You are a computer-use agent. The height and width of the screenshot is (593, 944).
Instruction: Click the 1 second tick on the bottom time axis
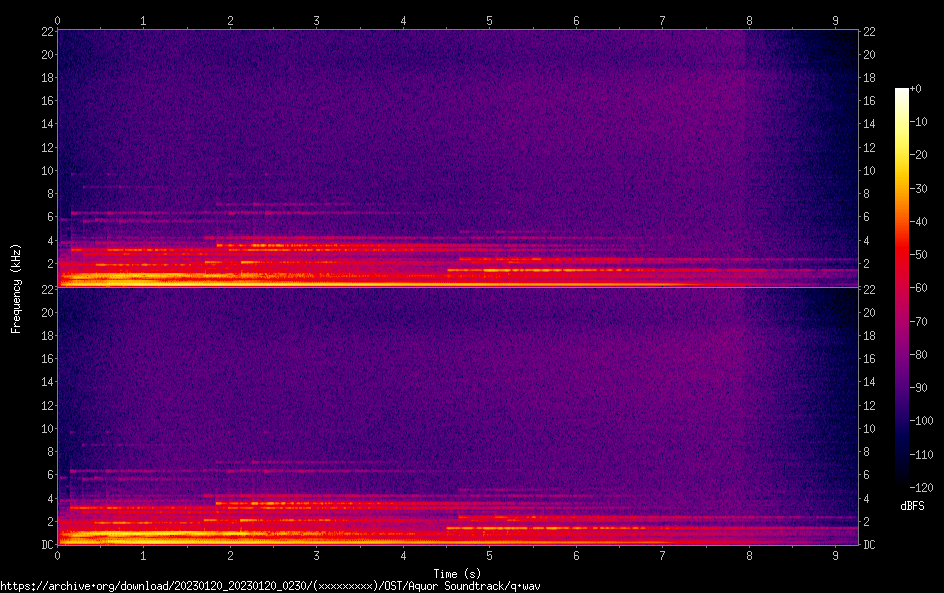pos(144,555)
